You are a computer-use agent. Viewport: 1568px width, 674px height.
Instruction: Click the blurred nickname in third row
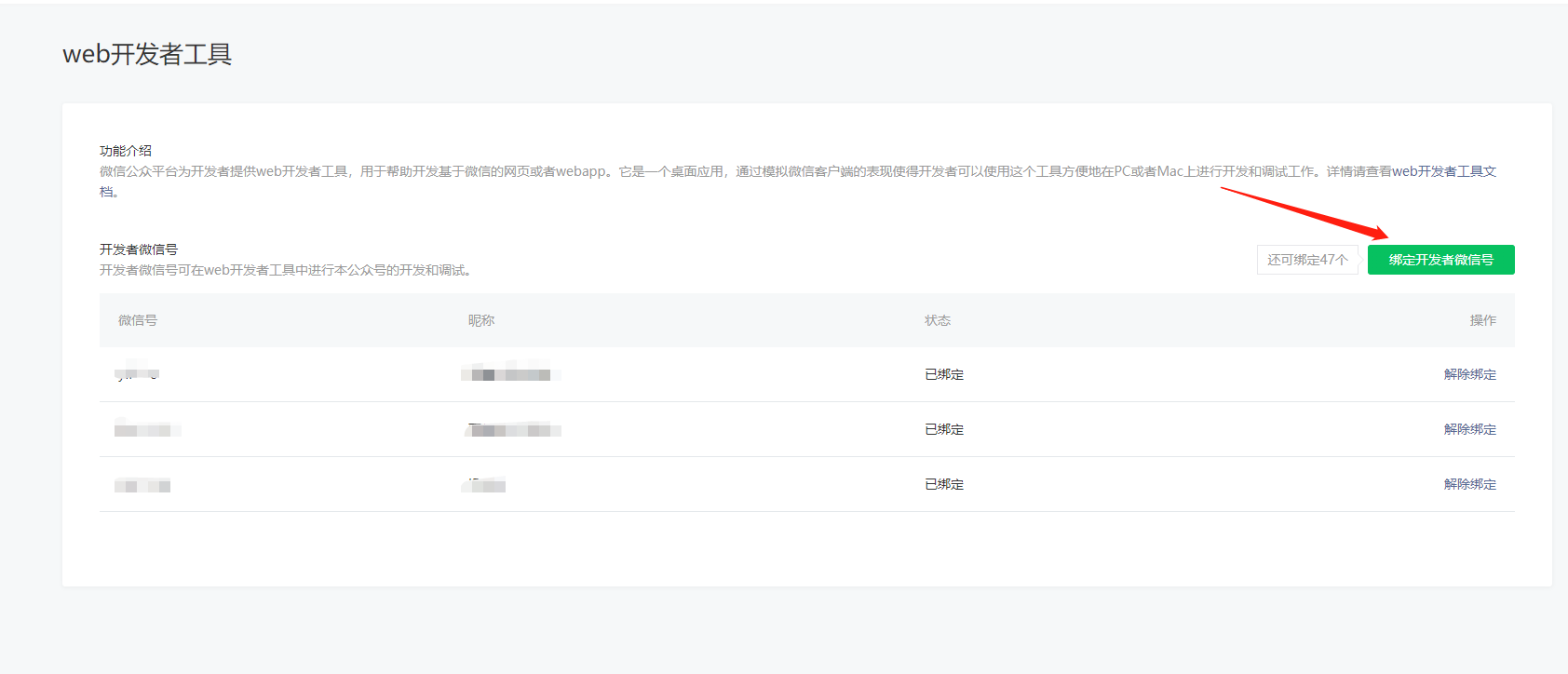point(483,485)
